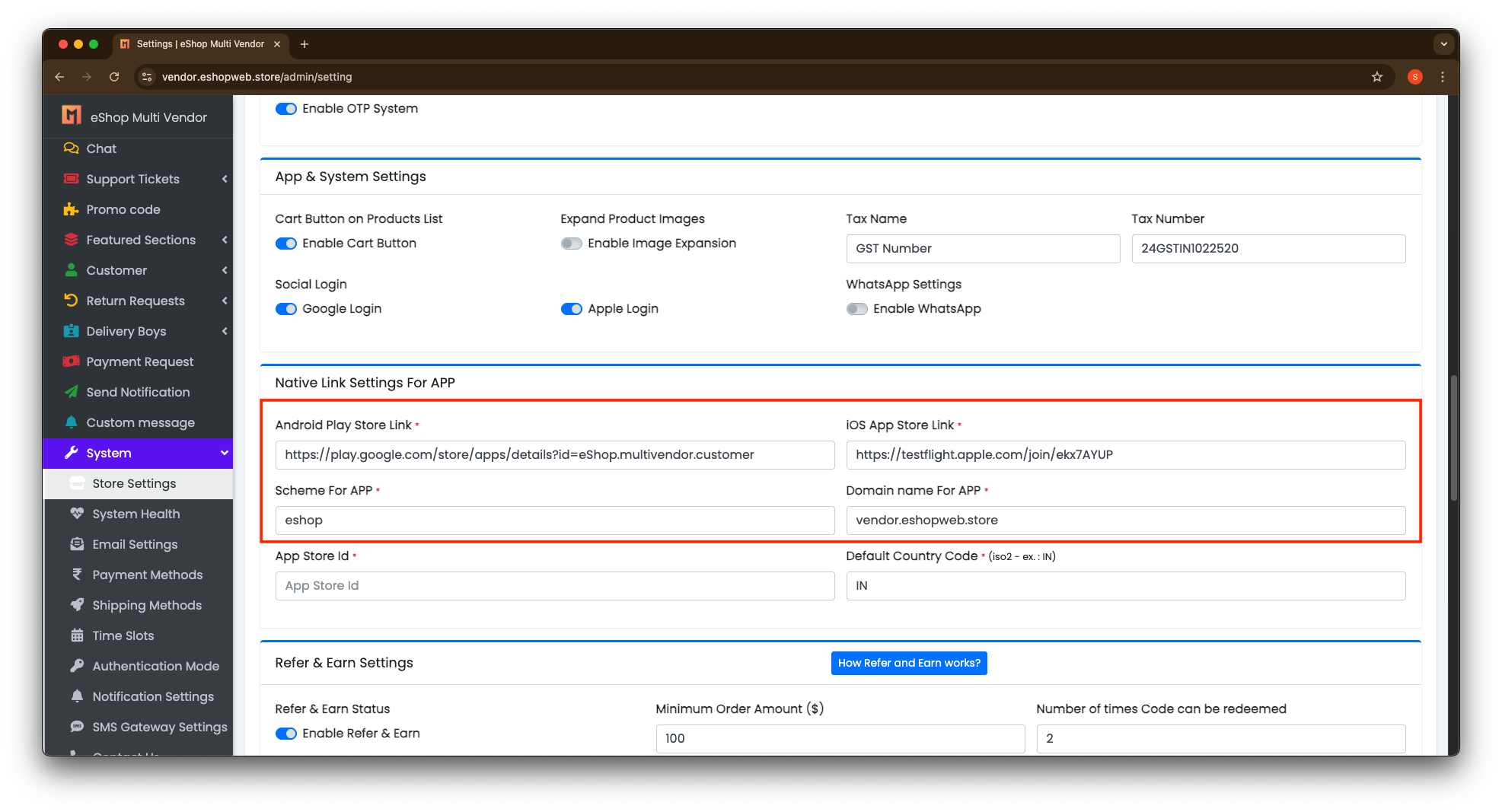
Task: Click the Time Slots calendar icon
Action: (x=77, y=635)
